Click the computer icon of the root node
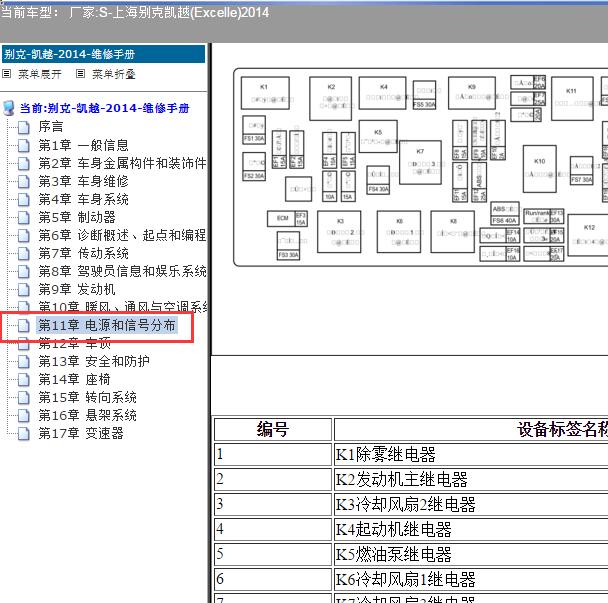Viewport: 608px width, 603px height. pyautogui.click(x=9, y=108)
